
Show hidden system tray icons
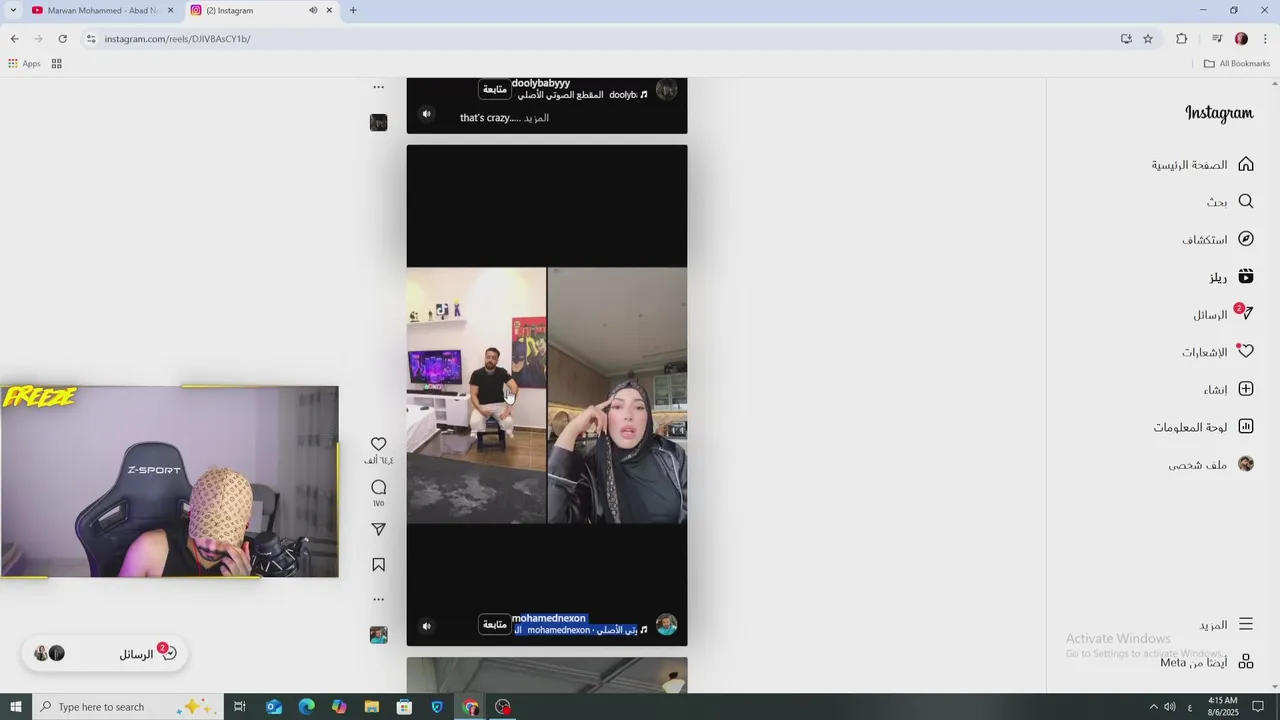1153,707
